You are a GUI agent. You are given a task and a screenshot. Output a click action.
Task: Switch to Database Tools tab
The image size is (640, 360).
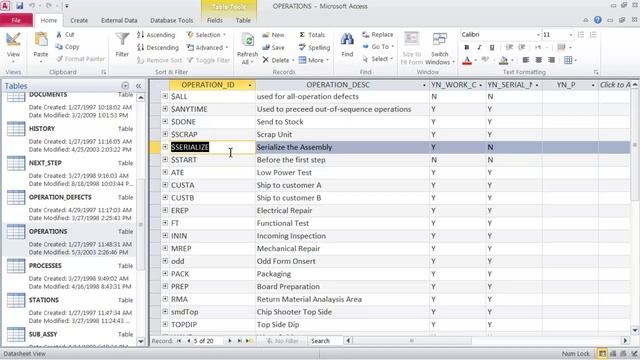pyautogui.click(x=171, y=20)
